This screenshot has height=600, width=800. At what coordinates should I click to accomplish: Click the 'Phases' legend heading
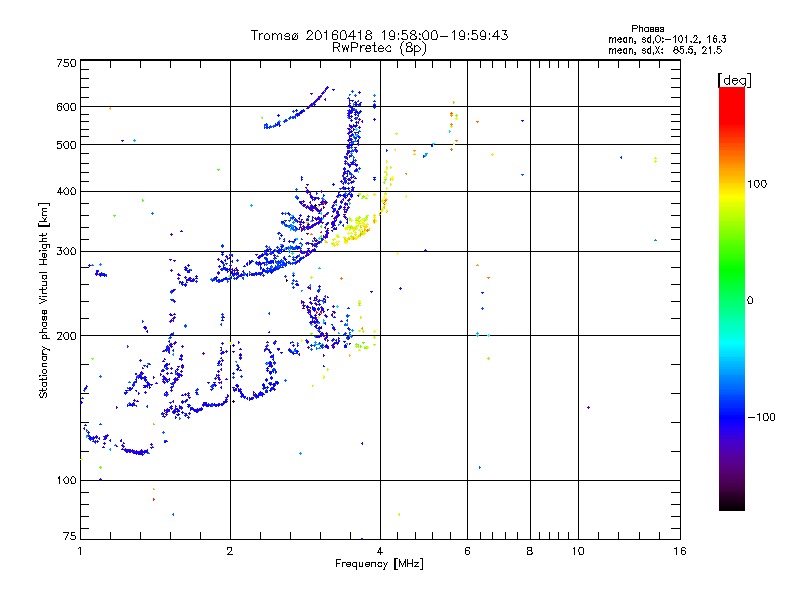tap(647, 29)
